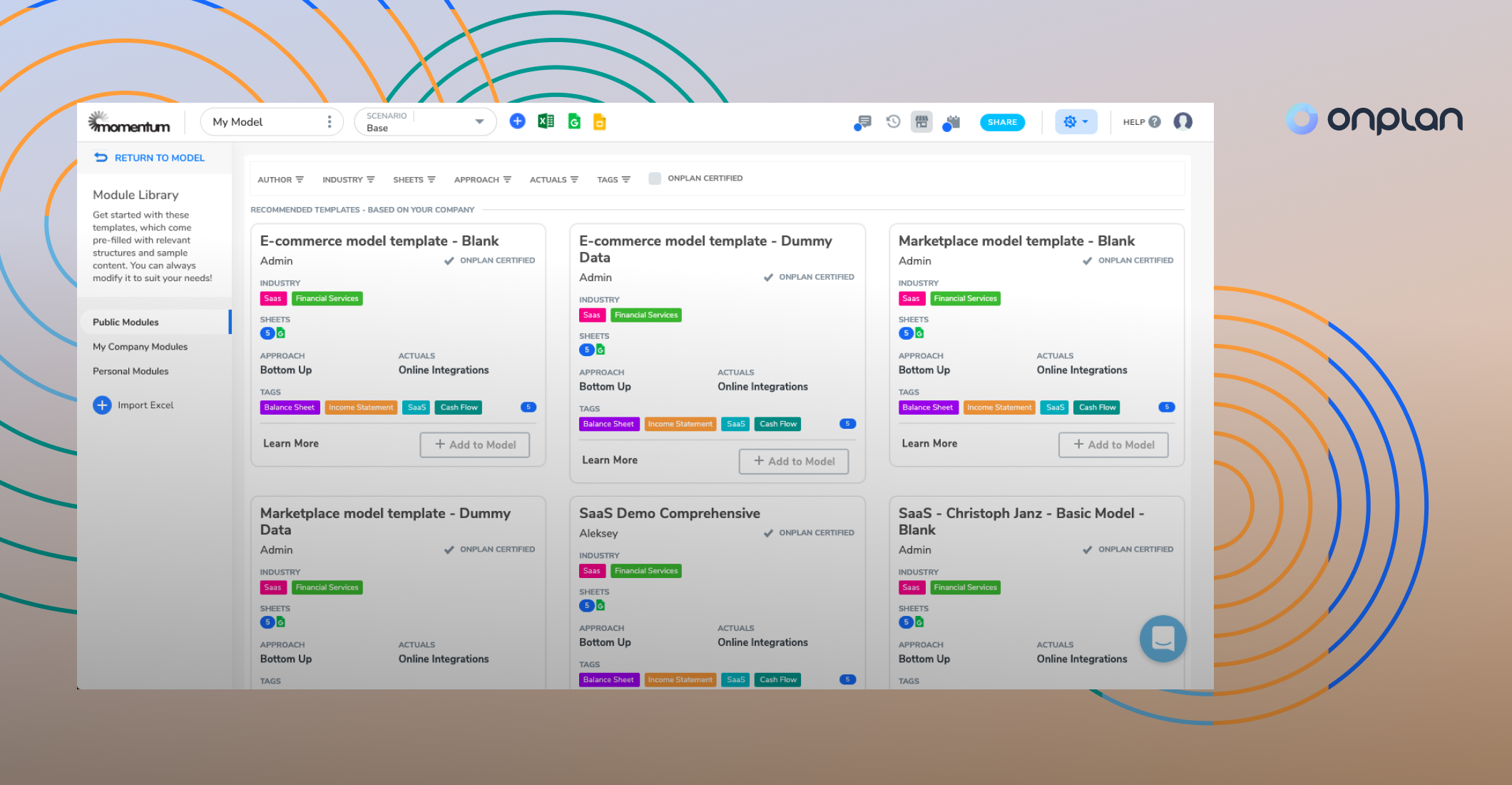Click the Google Slides icon in the toolbar
This screenshot has width=1512, height=785.
[600, 121]
